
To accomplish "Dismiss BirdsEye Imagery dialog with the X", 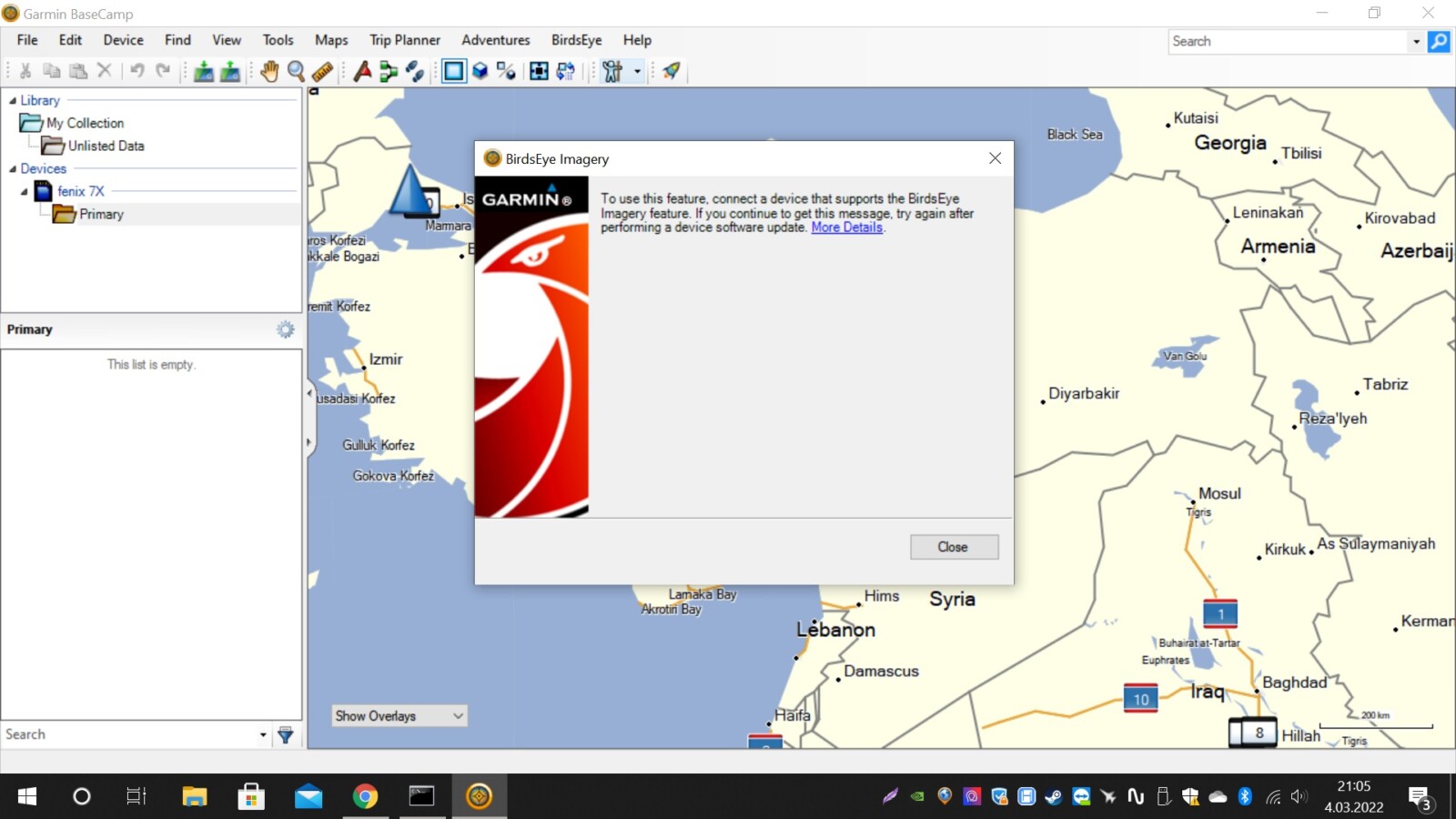I will (995, 158).
